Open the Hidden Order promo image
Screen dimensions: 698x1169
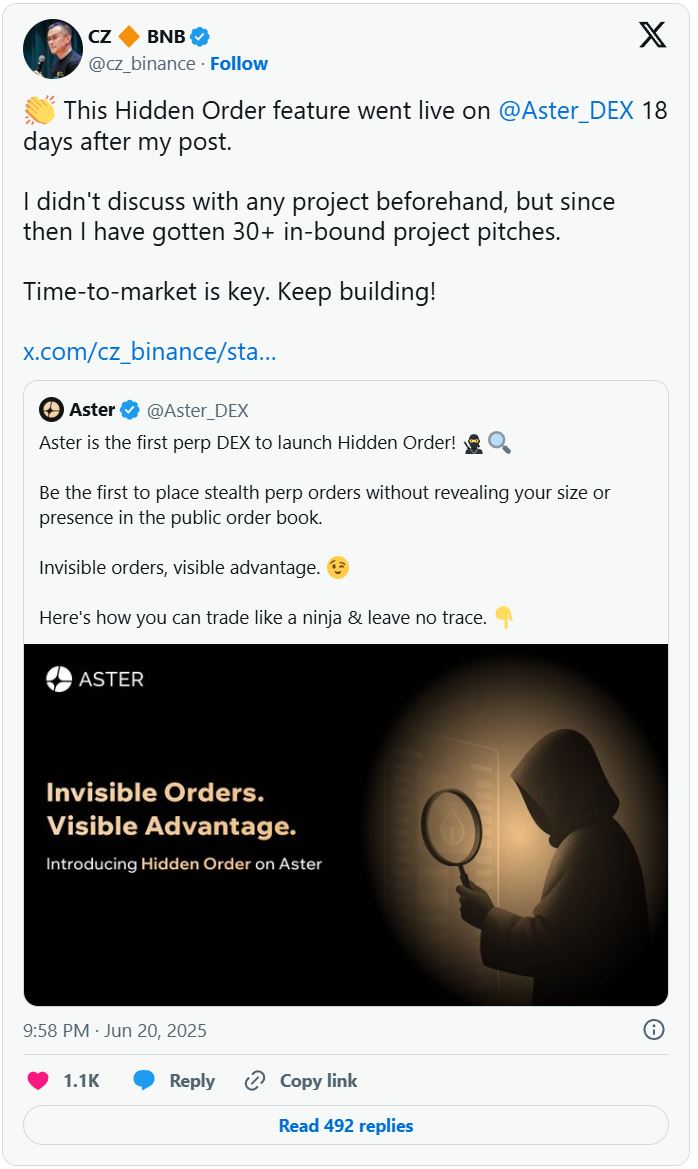346,824
